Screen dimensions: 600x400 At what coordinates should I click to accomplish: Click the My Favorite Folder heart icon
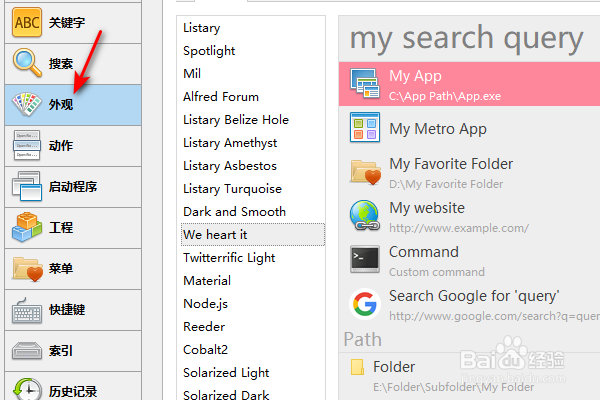coord(365,172)
